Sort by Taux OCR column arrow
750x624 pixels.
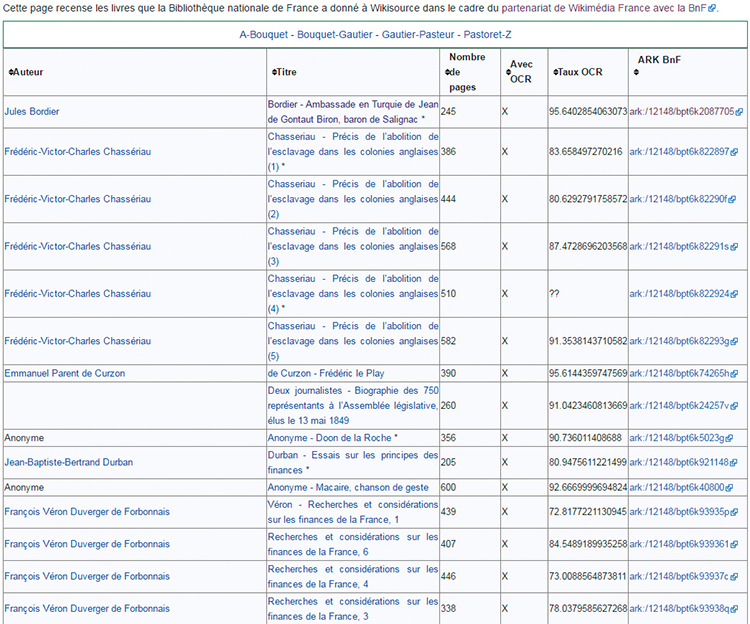pos(555,72)
